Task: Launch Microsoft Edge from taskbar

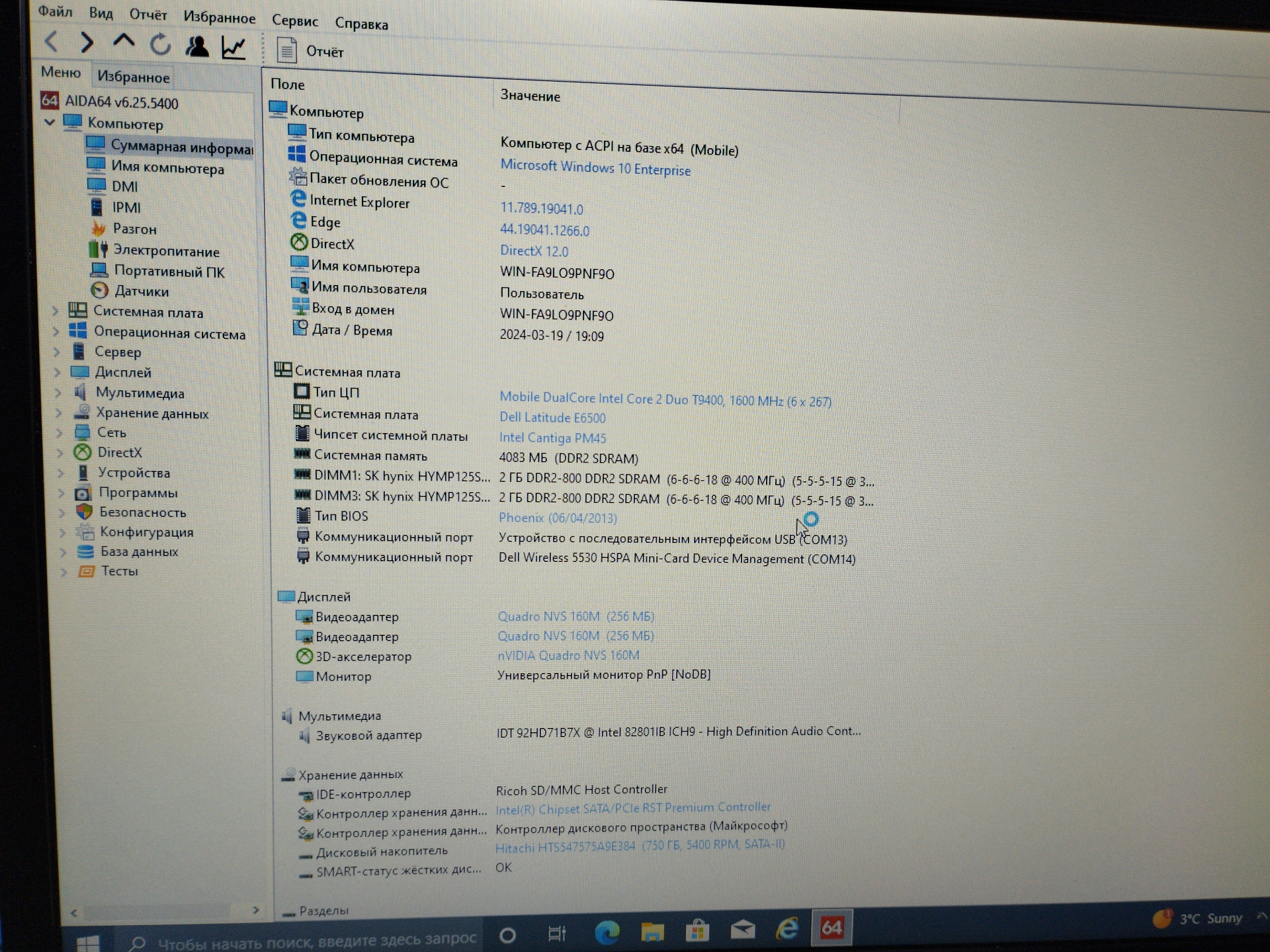Action: click(x=607, y=932)
